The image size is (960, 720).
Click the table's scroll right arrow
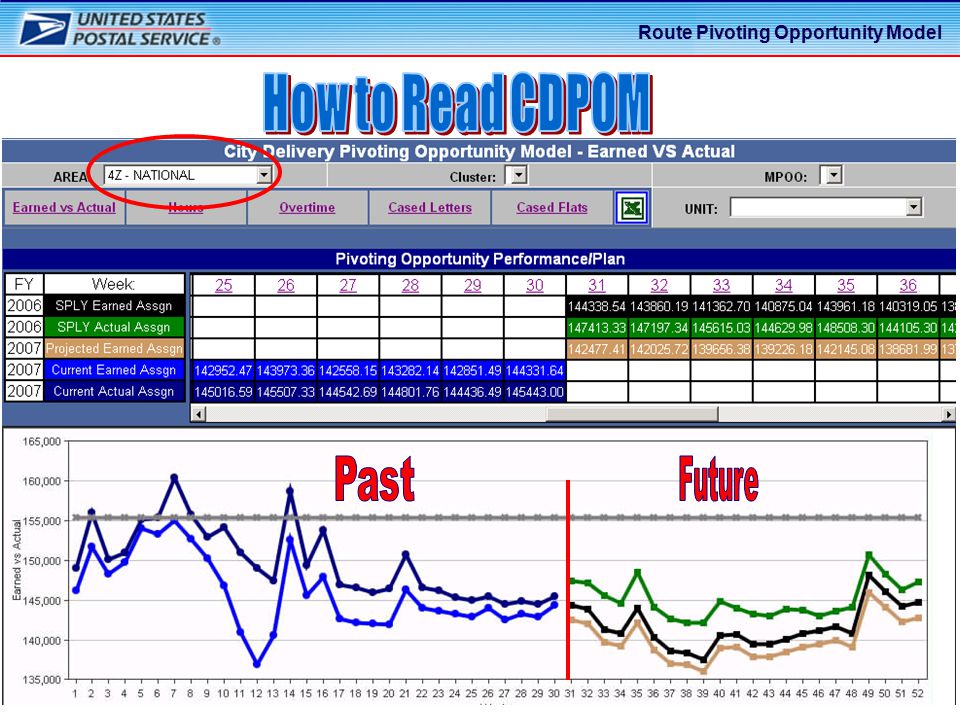pyautogui.click(x=948, y=414)
